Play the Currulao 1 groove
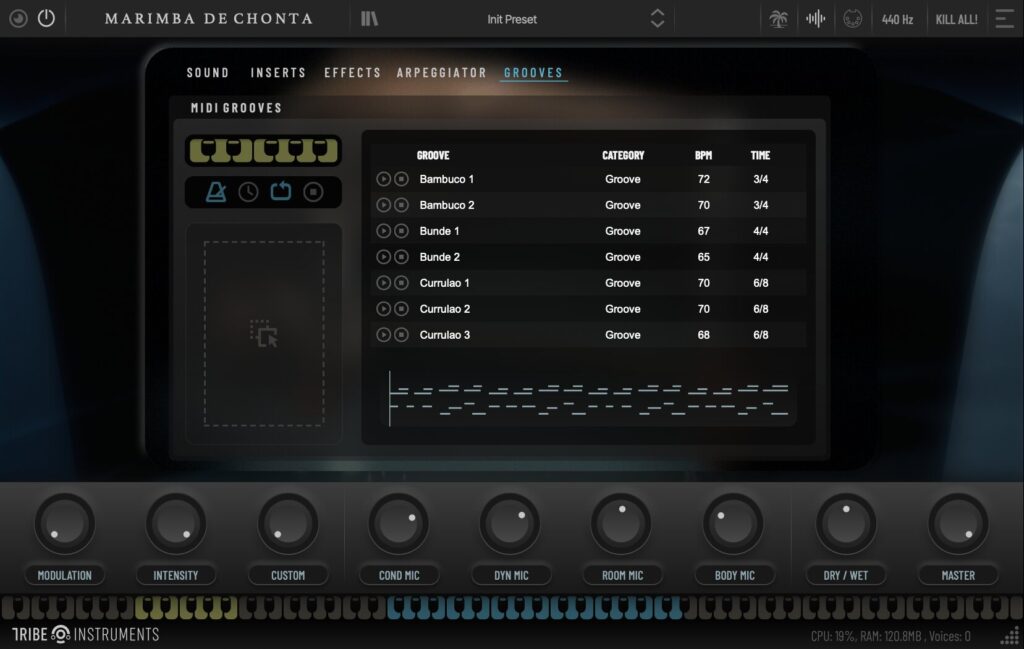This screenshot has width=1024, height=649. (383, 283)
